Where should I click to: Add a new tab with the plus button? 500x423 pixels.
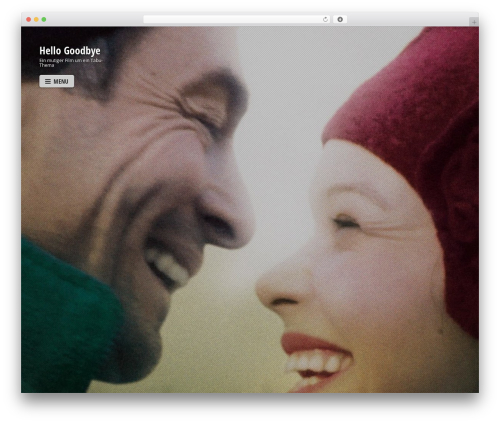click(474, 22)
